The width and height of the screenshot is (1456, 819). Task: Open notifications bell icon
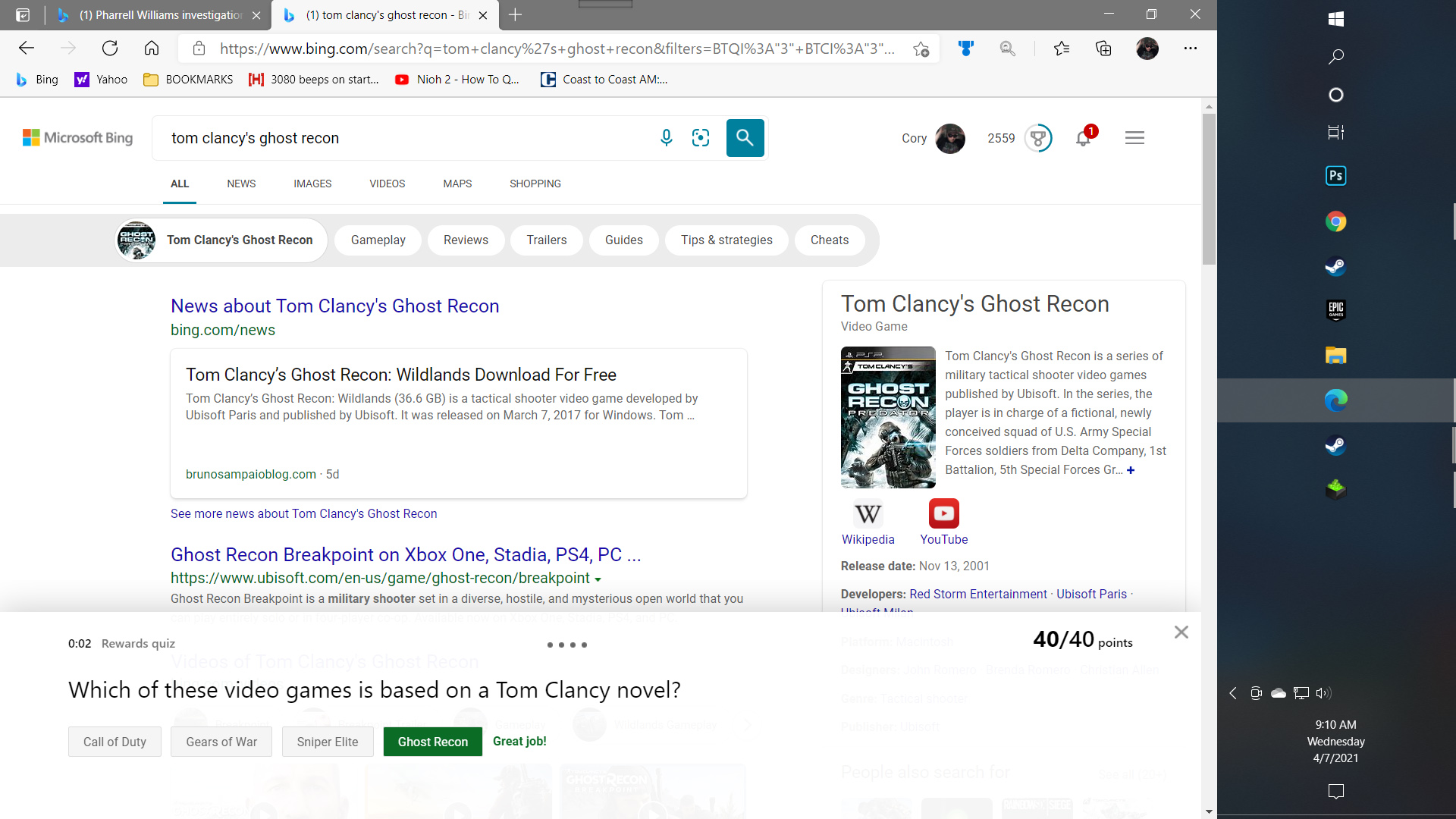point(1083,138)
